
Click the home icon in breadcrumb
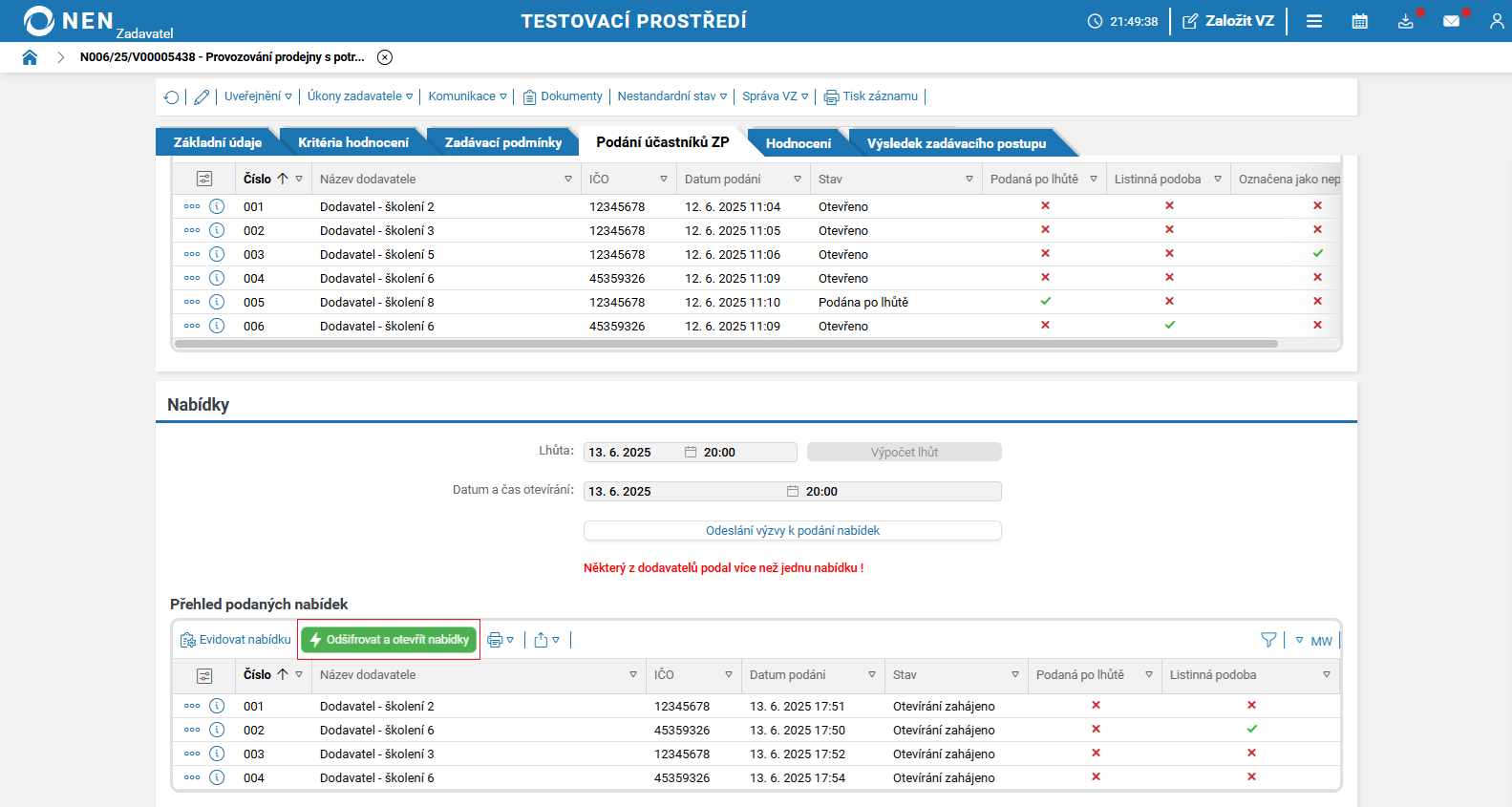[x=30, y=57]
